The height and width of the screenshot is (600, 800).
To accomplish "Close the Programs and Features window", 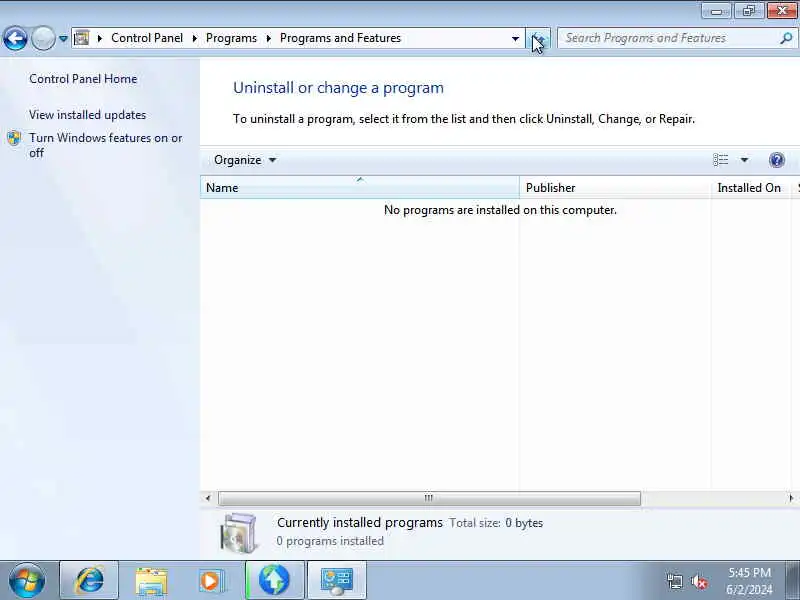I will click(782, 11).
